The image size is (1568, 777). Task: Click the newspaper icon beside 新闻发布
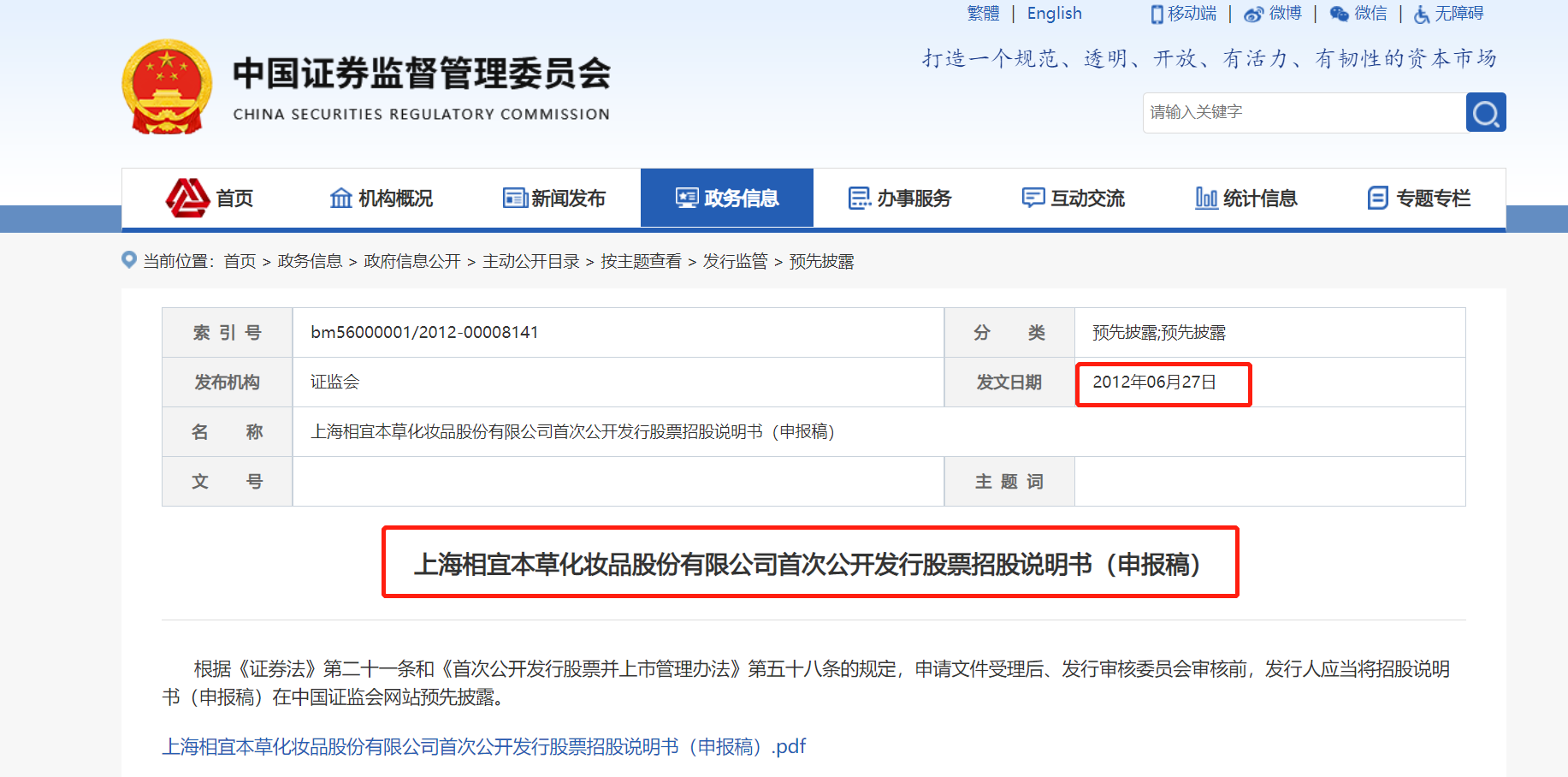tap(515, 198)
